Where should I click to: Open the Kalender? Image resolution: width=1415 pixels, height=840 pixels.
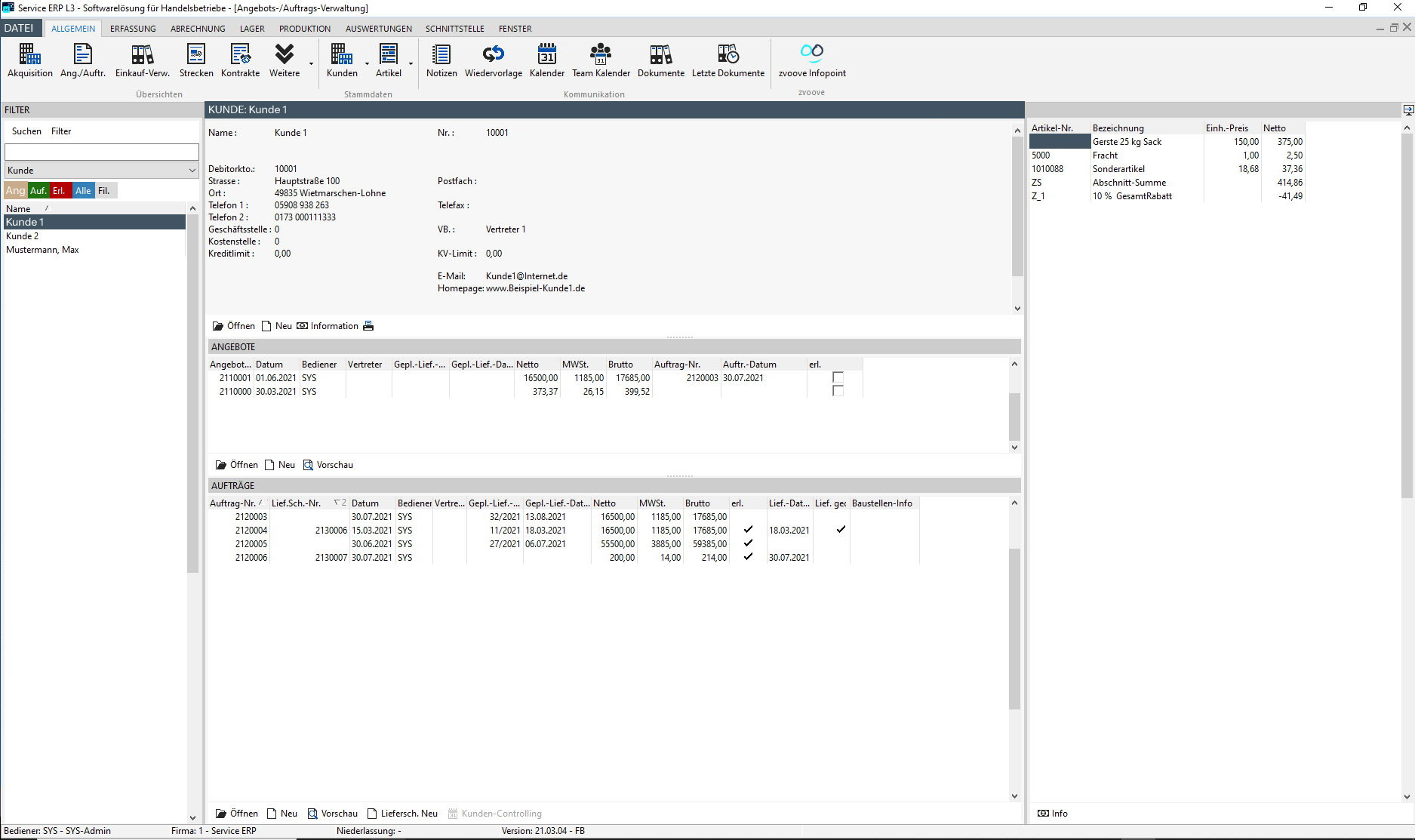(x=547, y=60)
